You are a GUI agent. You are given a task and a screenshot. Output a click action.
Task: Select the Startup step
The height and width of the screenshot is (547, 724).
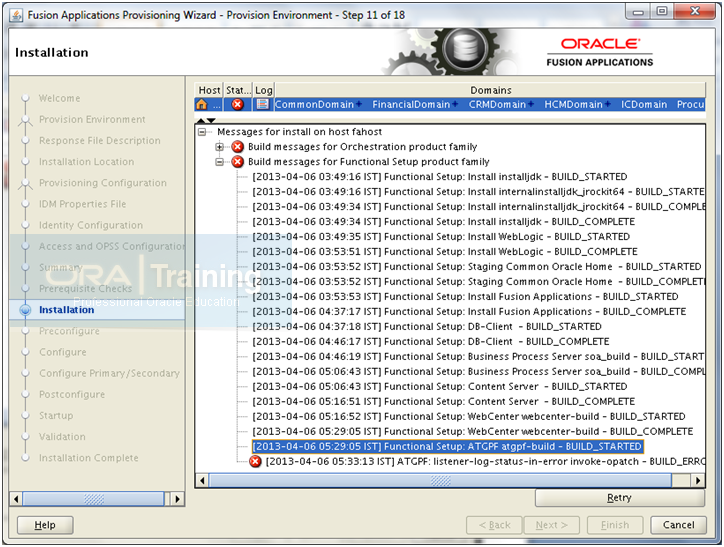[x=56, y=415]
